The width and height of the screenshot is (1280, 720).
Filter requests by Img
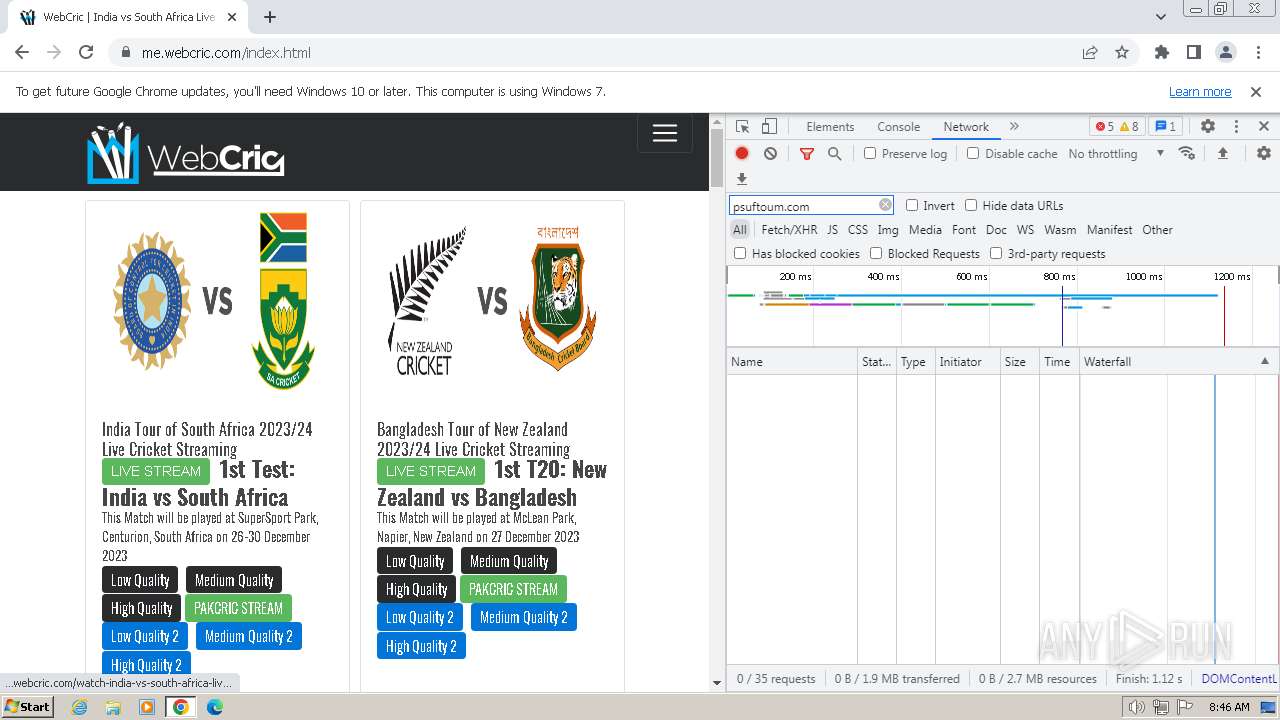click(888, 229)
